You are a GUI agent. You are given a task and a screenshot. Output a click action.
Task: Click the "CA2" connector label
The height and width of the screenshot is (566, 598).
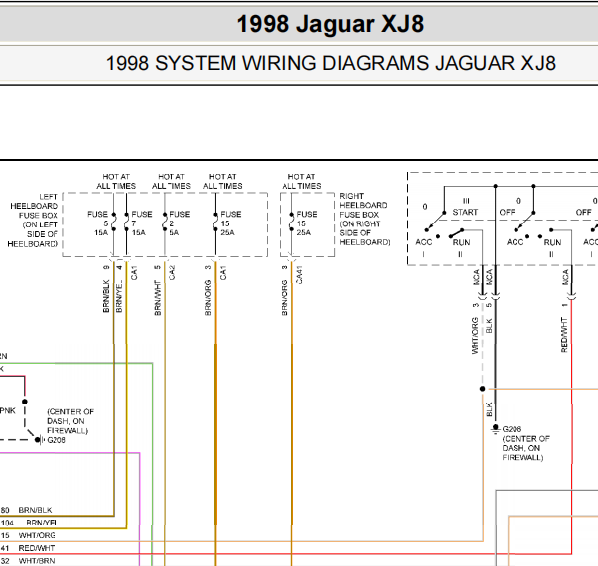pos(172,273)
